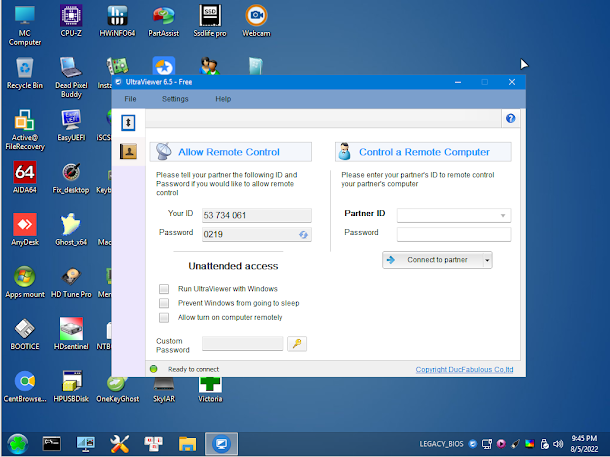Viewport: 610px width, 457px height.
Task: Select the remote control sidebar arrows icon
Action: [128, 122]
